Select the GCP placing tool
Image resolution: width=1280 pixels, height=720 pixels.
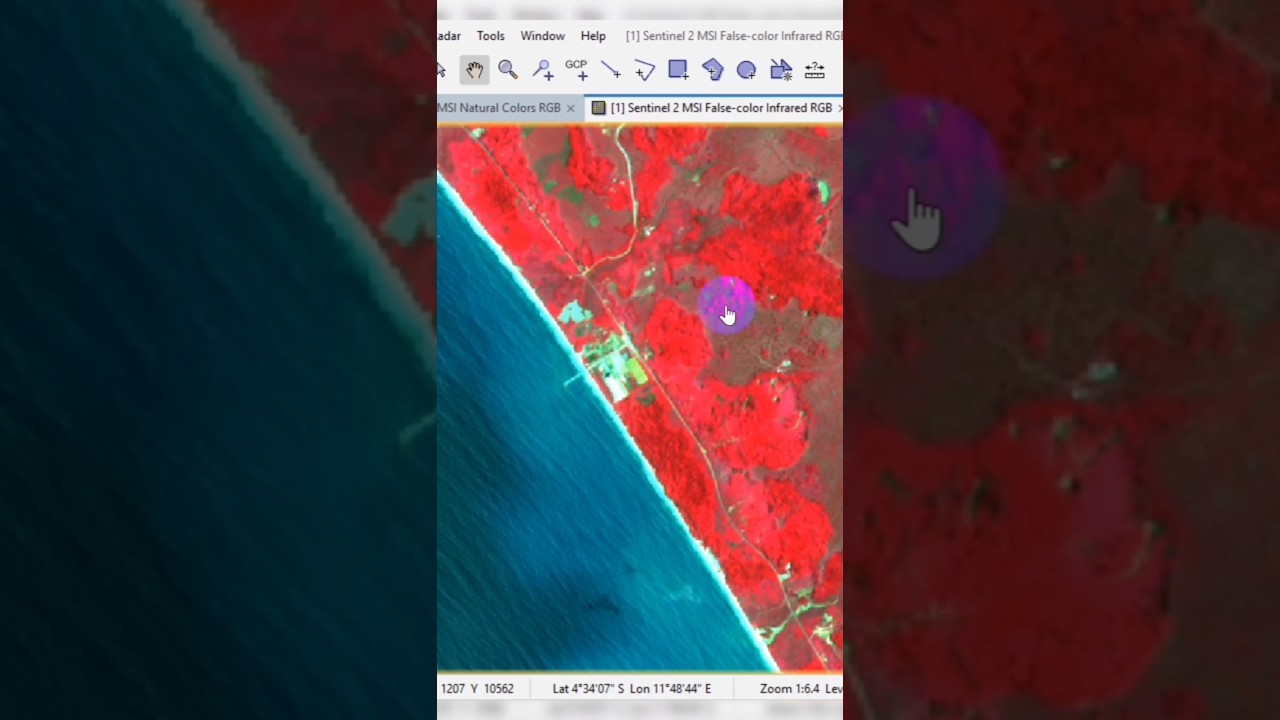576,70
